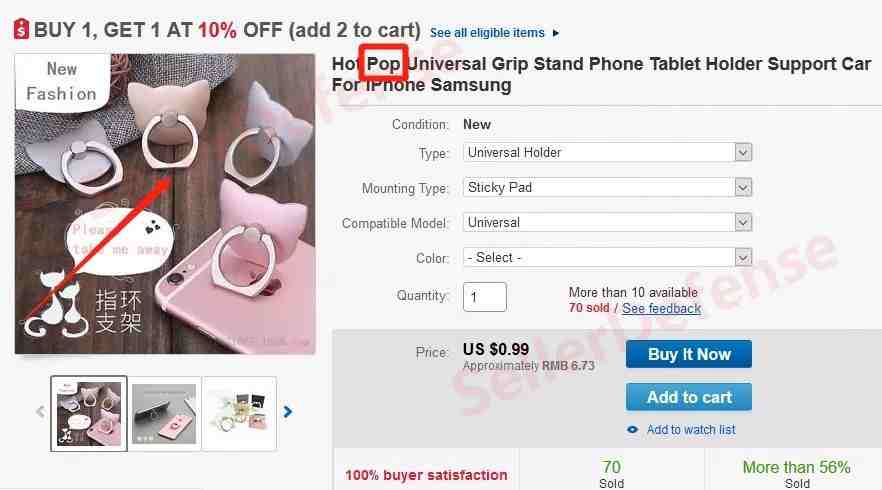The width and height of the screenshot is (882, 490).
Task: Open the See feedback link
Action: 662,308
